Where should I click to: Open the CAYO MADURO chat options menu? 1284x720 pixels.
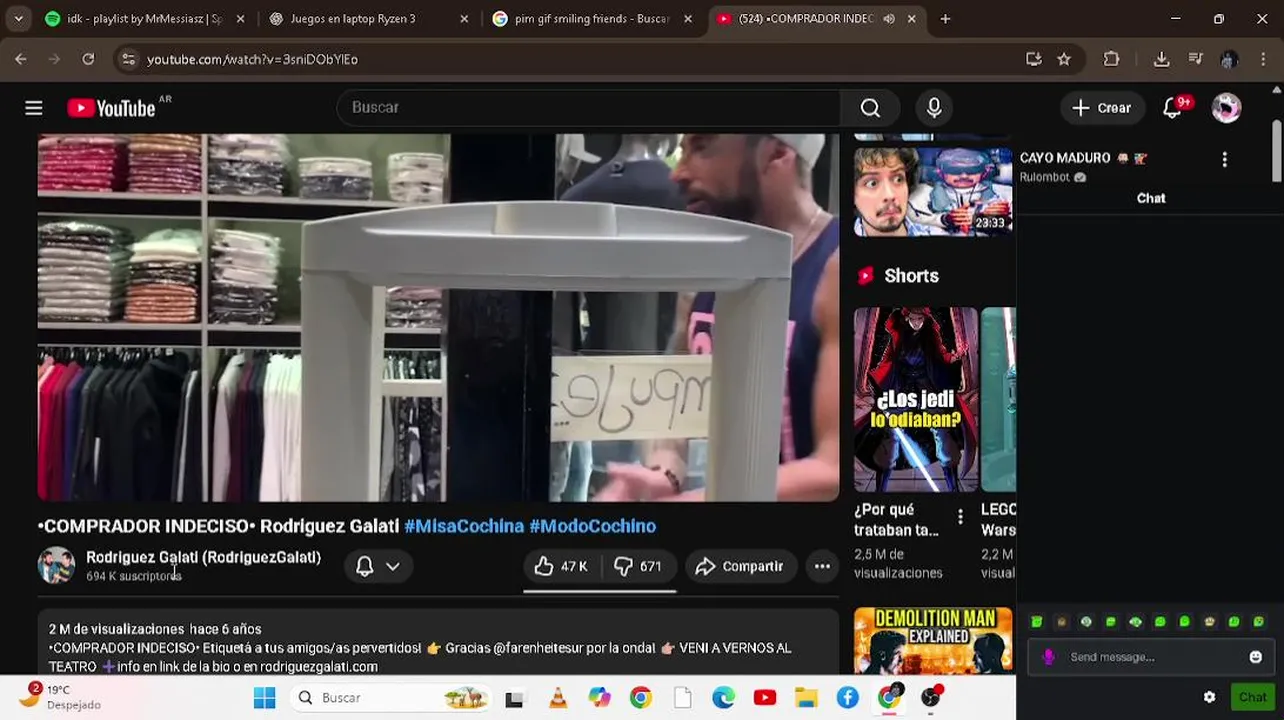1225,160
